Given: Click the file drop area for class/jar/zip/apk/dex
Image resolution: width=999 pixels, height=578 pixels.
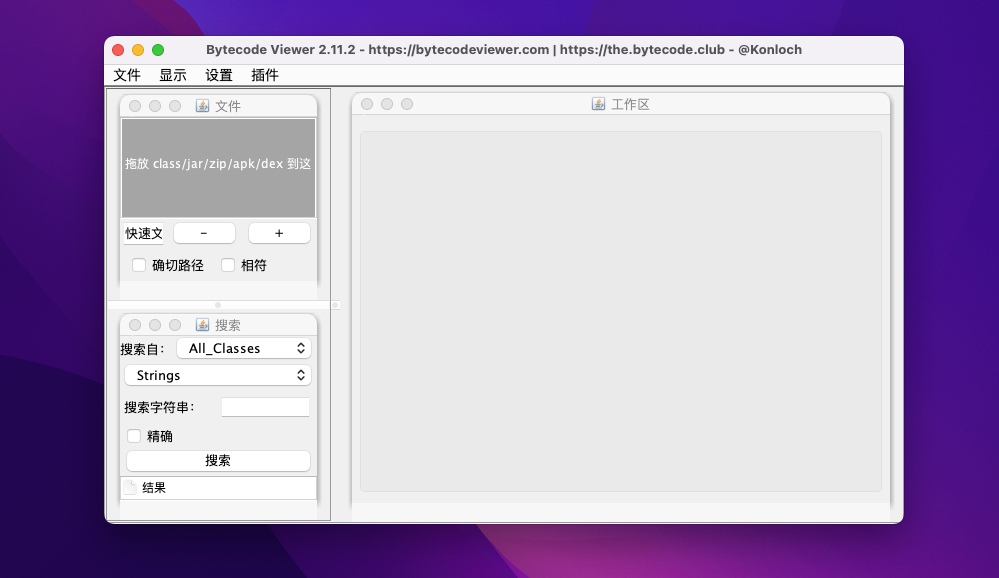Looking at the screenshot, I should 219,168.
